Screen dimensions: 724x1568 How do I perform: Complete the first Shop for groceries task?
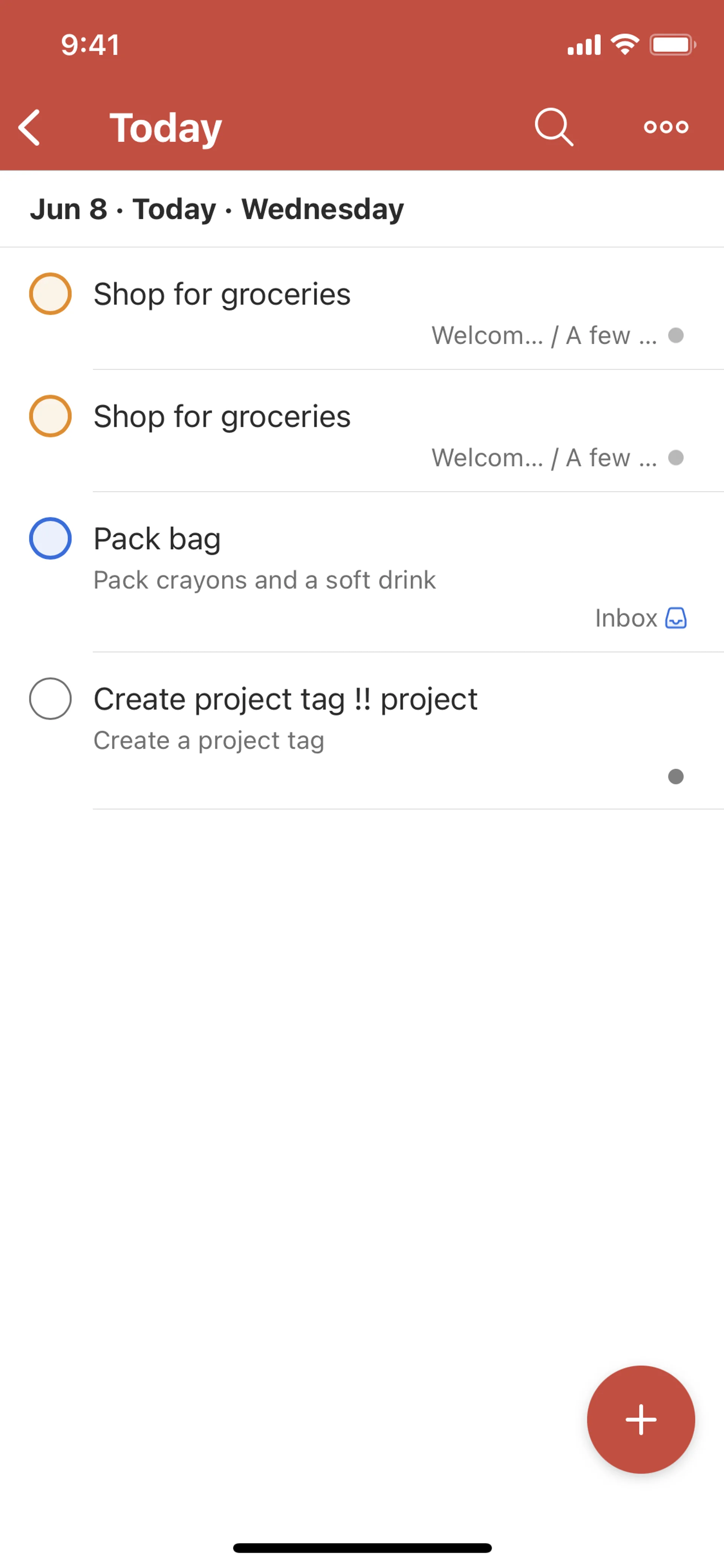point(51,294)
